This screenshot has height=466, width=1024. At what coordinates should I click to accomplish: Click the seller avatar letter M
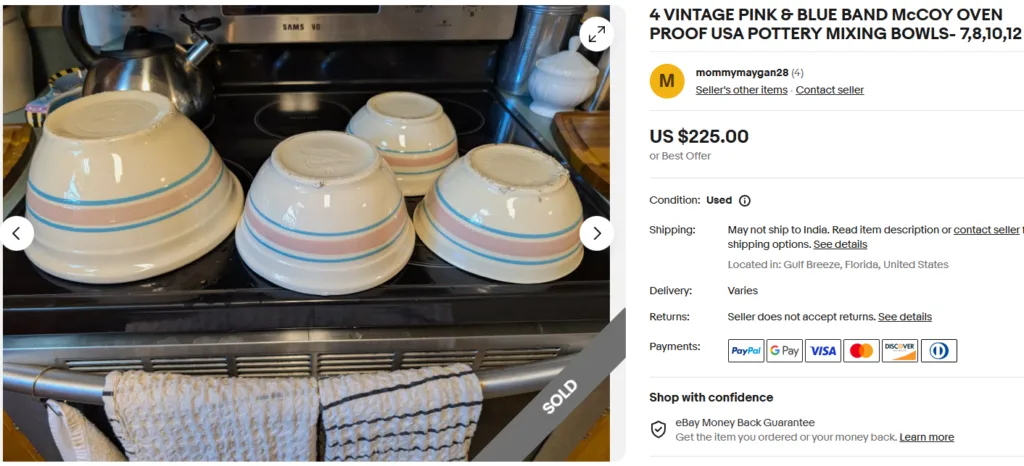point(667,81)
